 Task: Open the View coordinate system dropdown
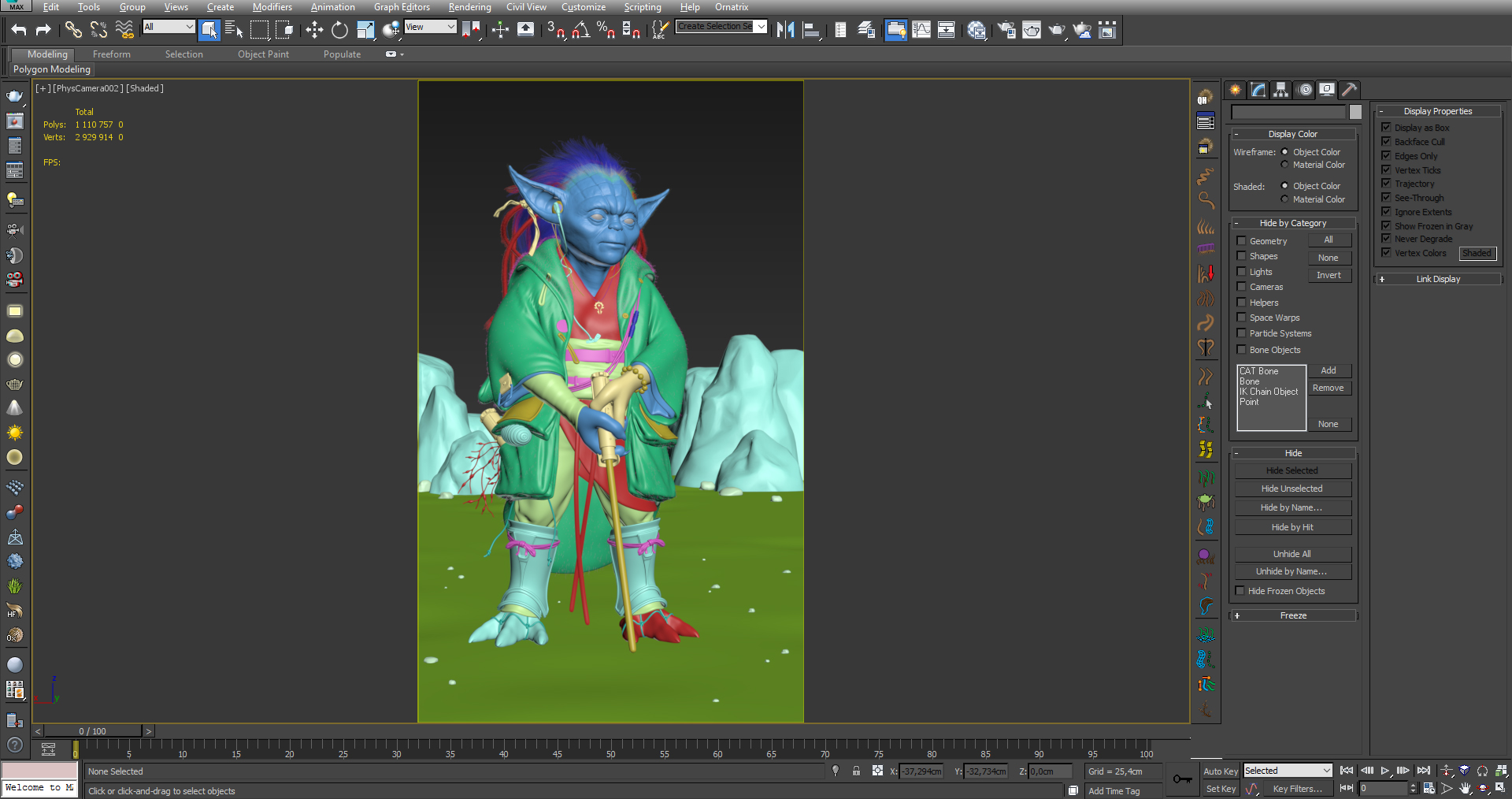point(430,27)
